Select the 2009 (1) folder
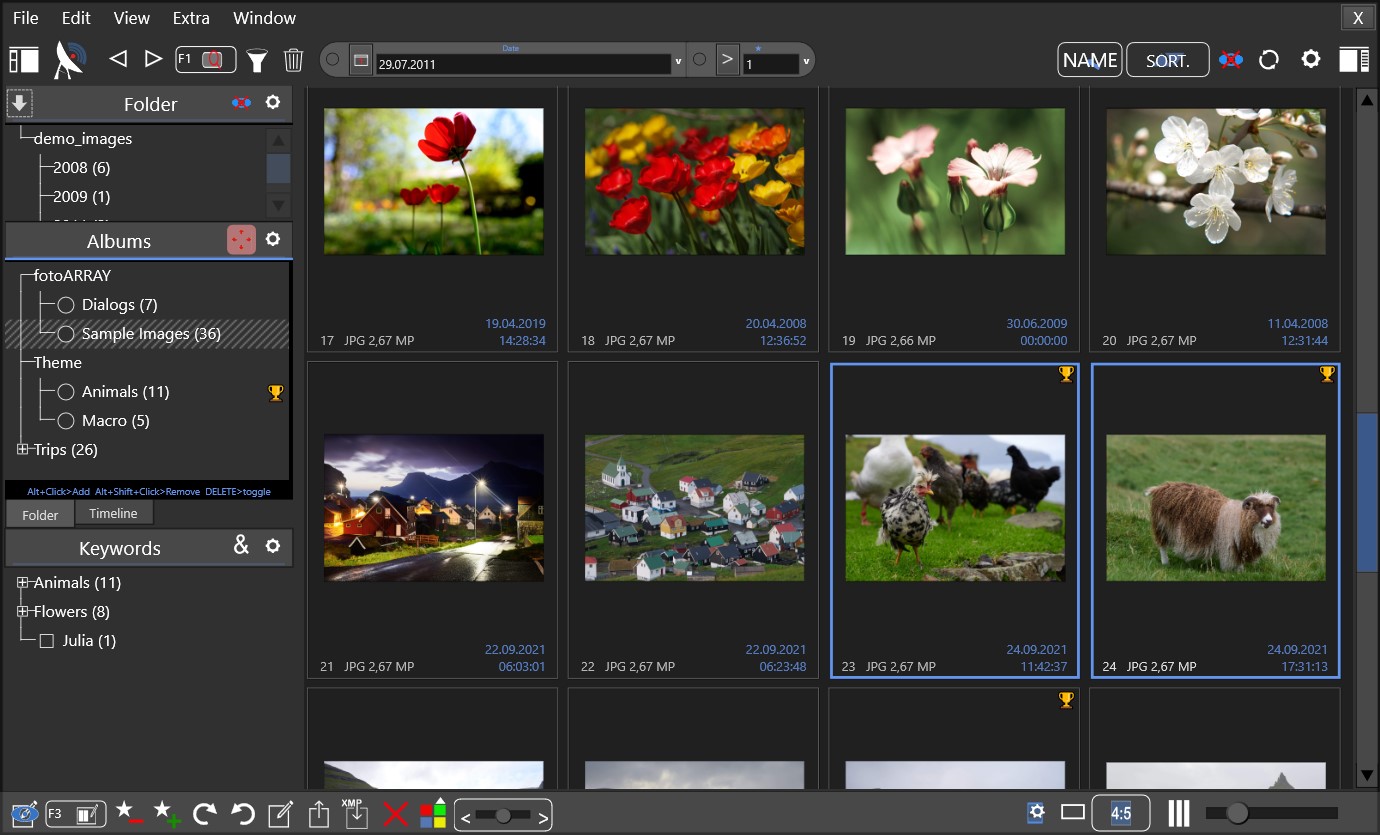The image size is (1380, 835). (82, 196)
